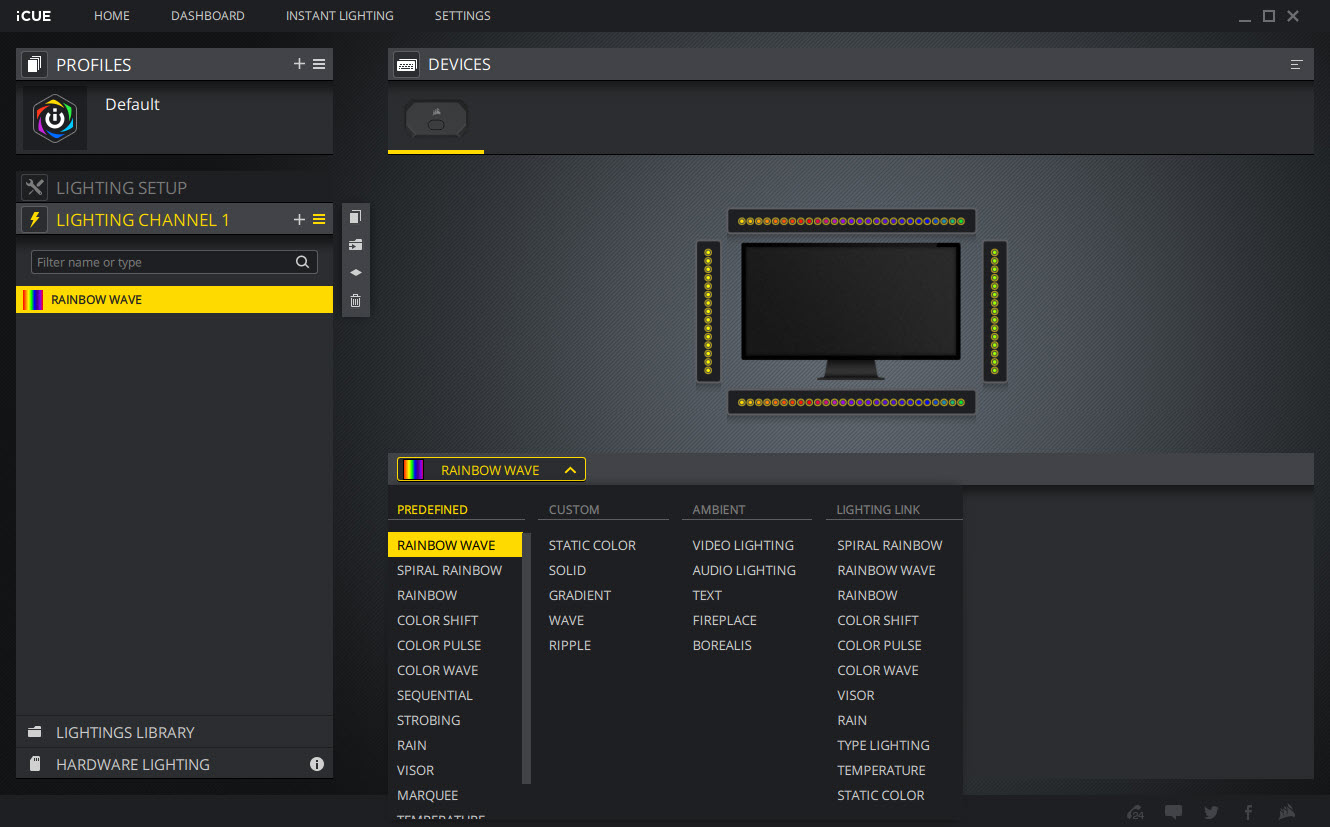Choose VISOR under Predefined

(416, 770)
